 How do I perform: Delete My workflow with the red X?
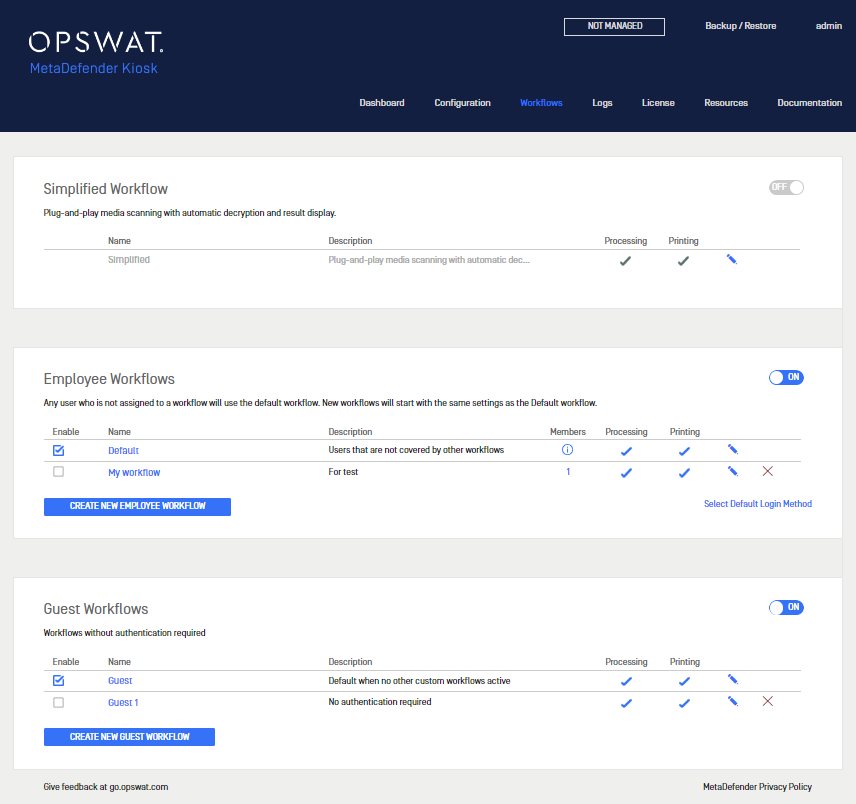pos(768,471)
